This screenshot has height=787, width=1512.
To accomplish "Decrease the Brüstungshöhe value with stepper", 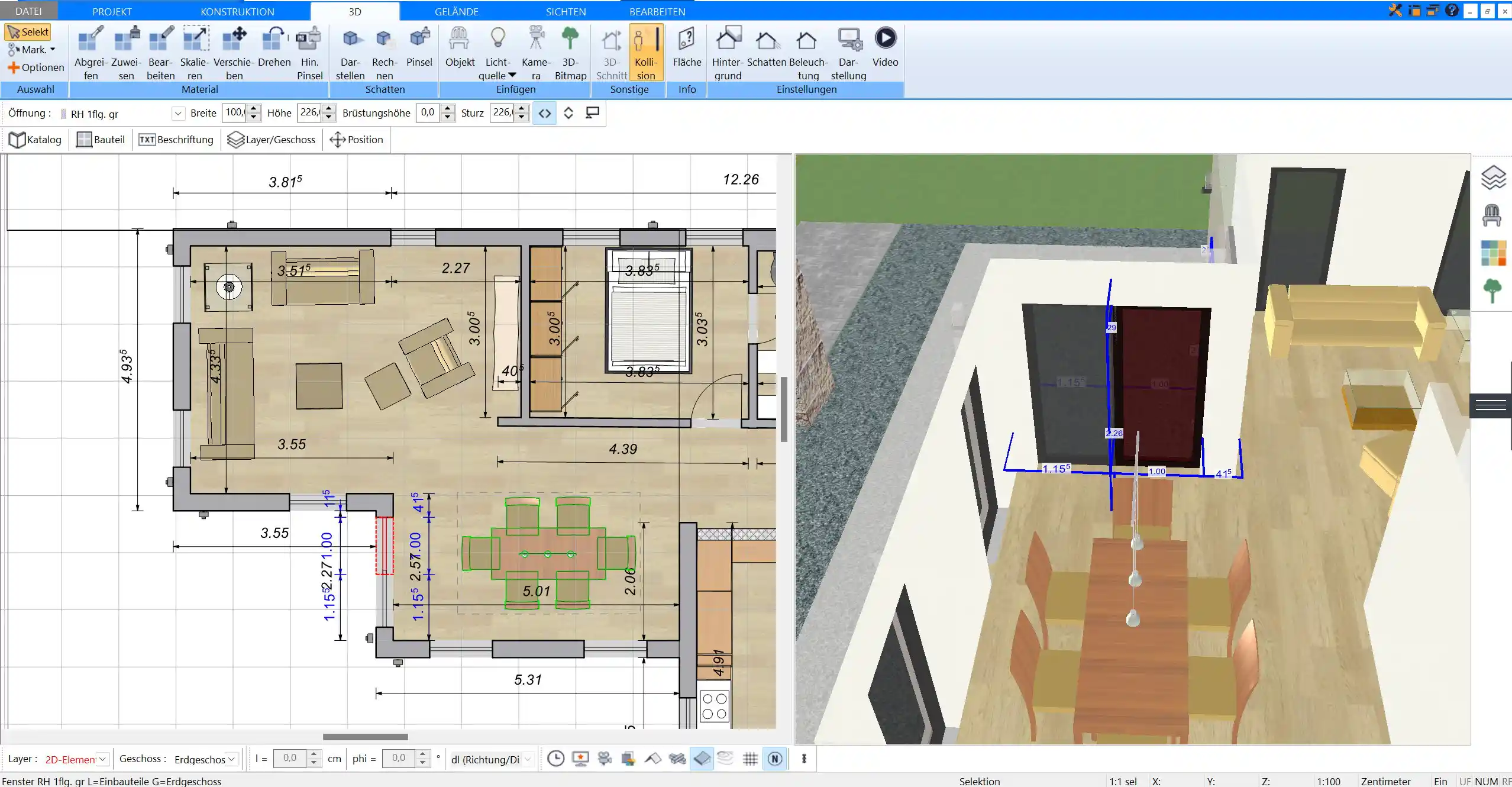I will [x=448, y=117].
